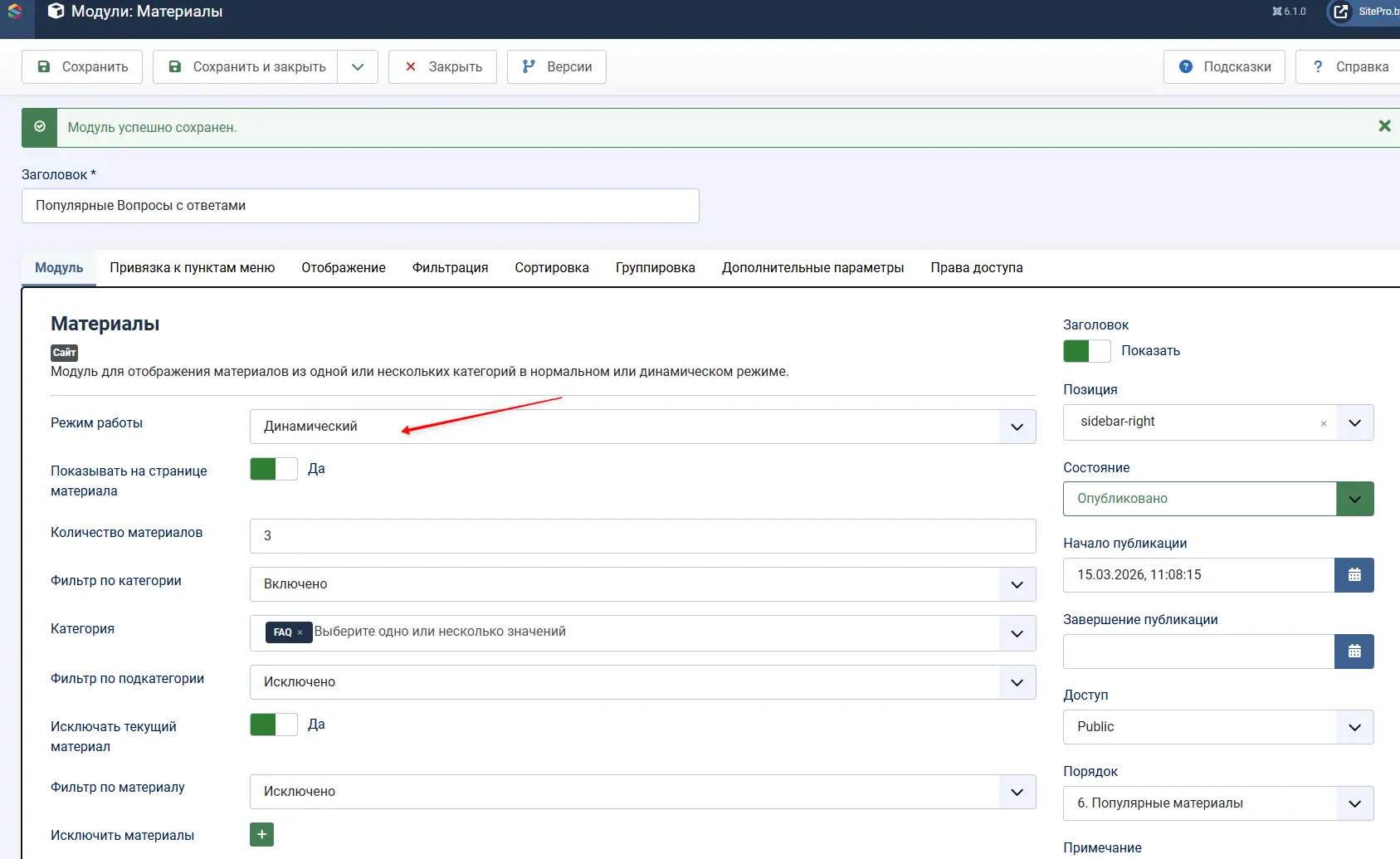1400x859 pixels.
Task: Clear the sidebar-right position value
Action: 1324,423
